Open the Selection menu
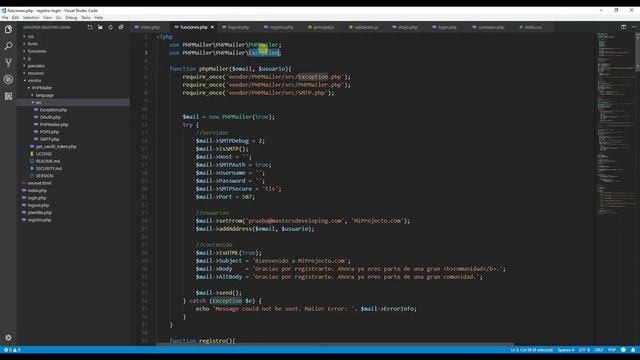Viewport: 640px width, 360px height. (31, 18)
